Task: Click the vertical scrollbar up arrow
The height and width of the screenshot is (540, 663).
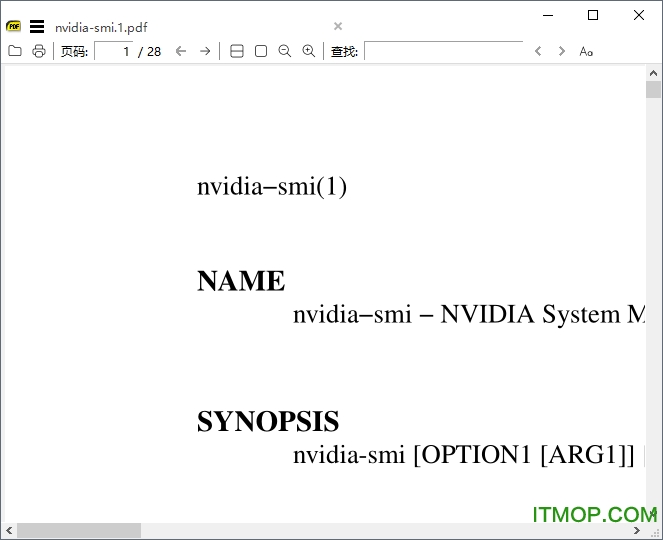Action: click(x=653, y=73)
